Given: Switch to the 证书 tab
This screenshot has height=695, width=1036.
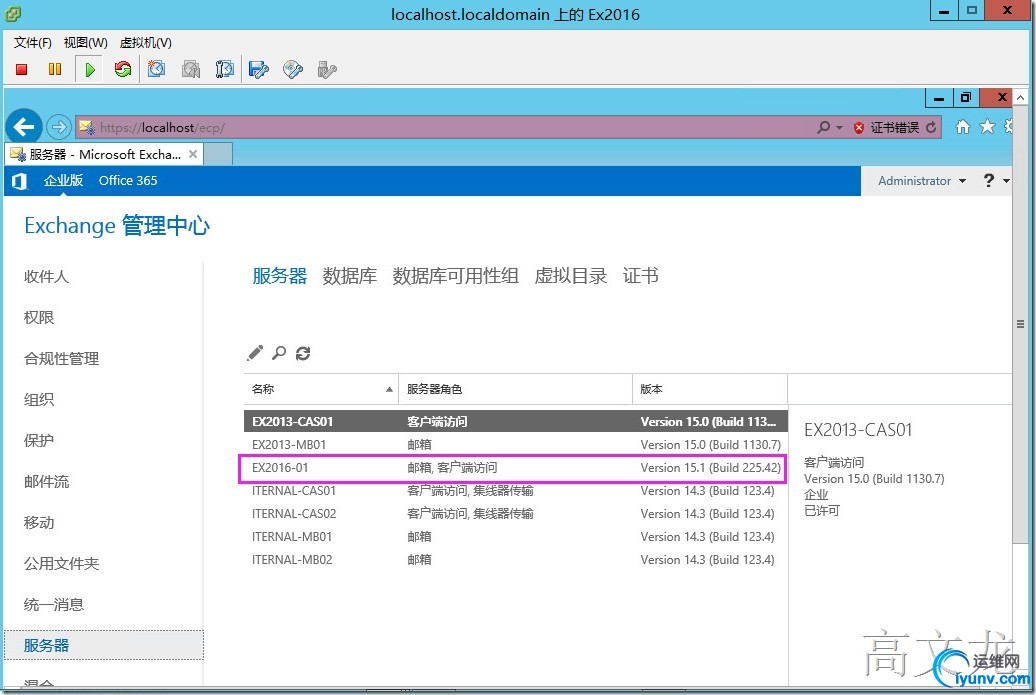Looking at the screenshot, I should pos(641,275).
